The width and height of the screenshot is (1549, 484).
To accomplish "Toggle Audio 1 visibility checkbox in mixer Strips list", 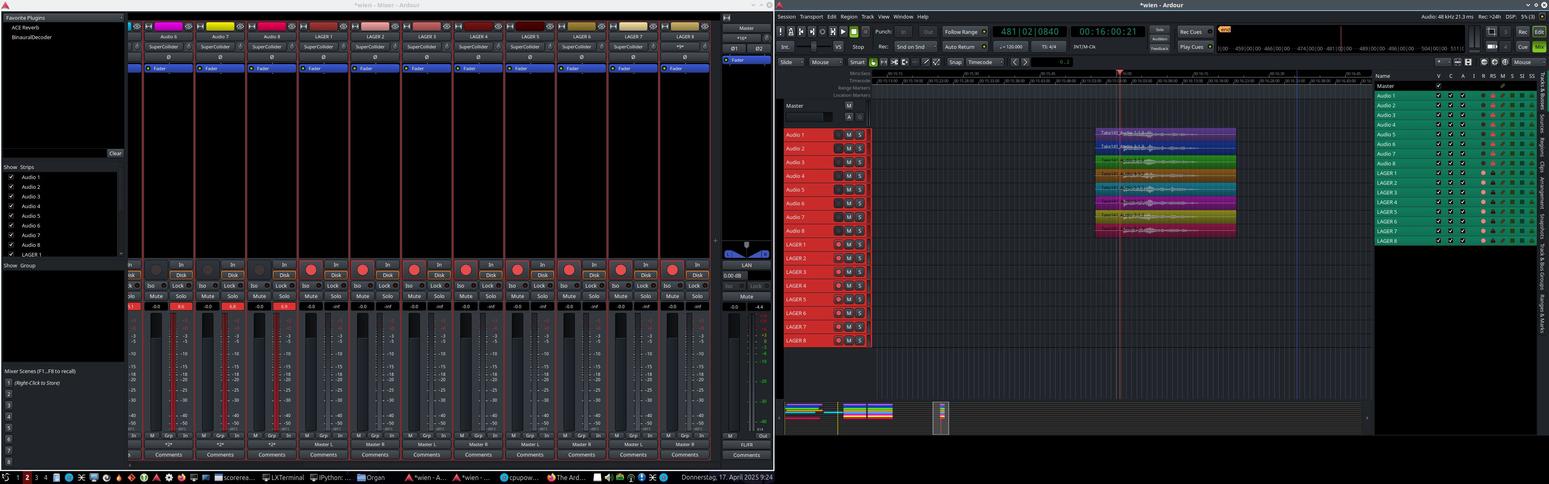I will coord(11,177).
